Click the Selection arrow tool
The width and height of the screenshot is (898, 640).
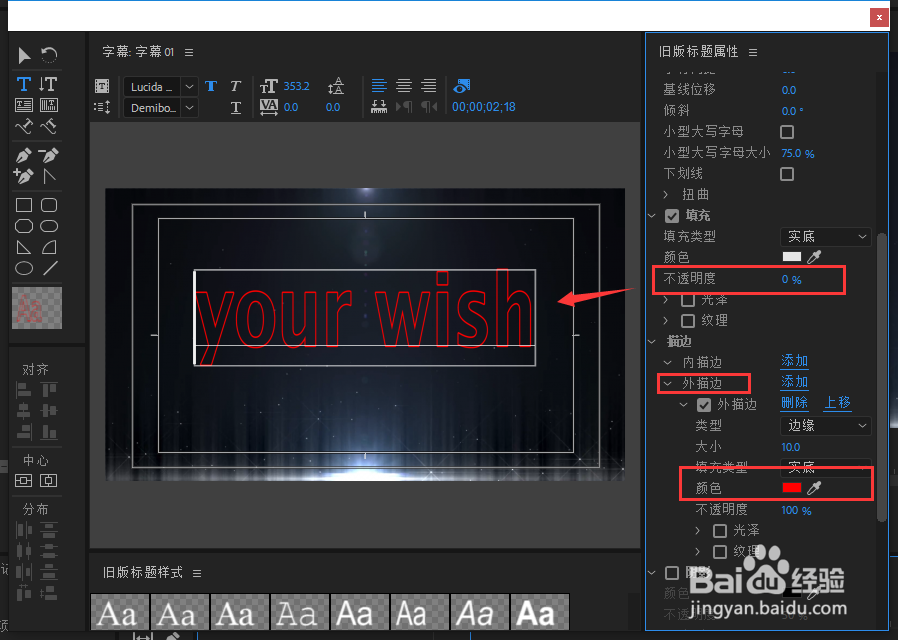(x=23, y=56)
